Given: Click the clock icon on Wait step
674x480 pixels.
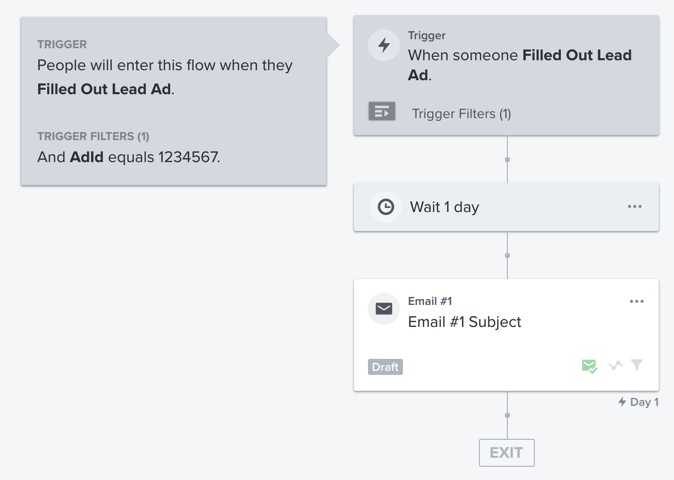Looking at the screenshot, I should (x=385, y=207).
